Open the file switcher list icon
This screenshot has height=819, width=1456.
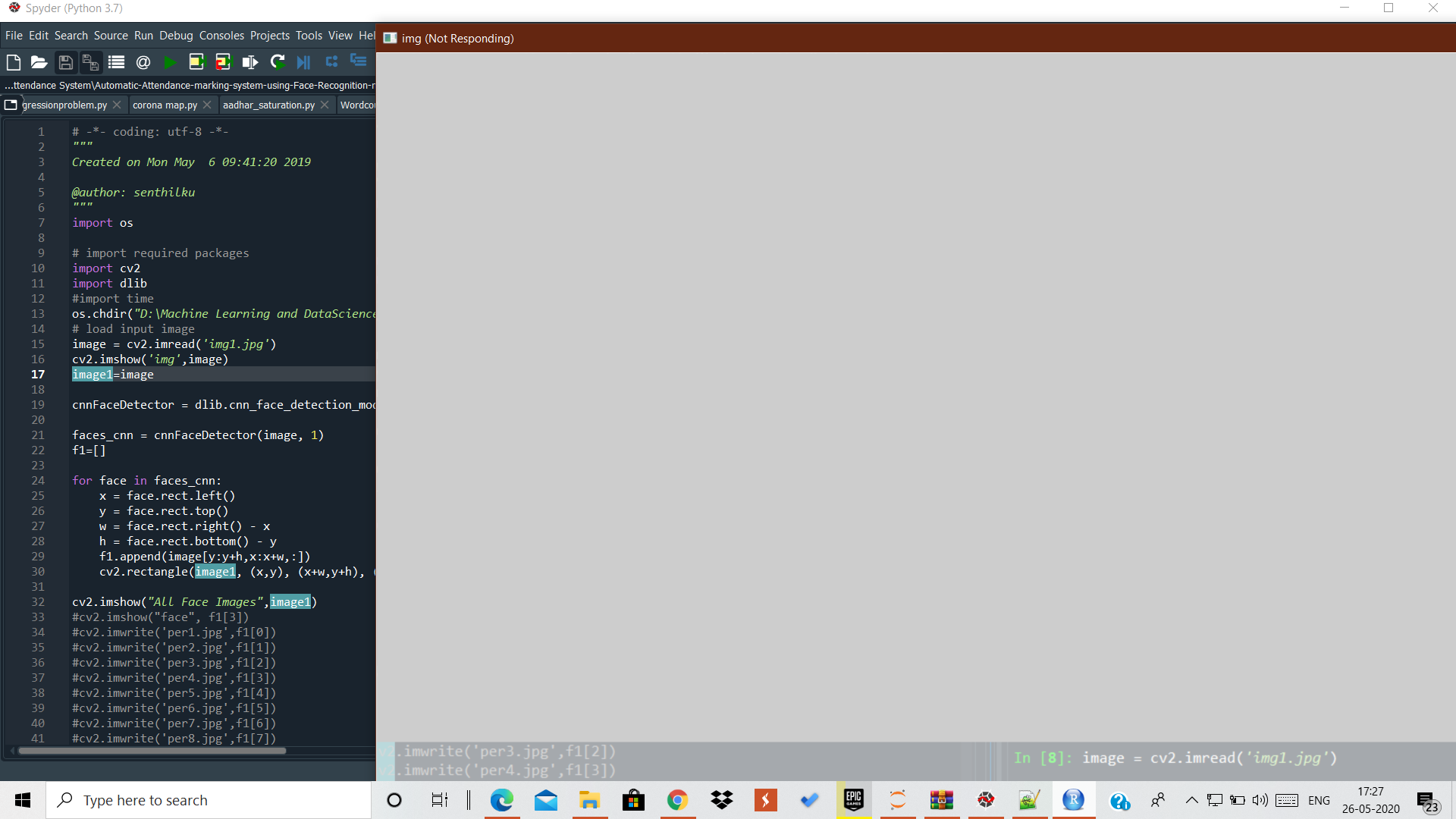116,62
